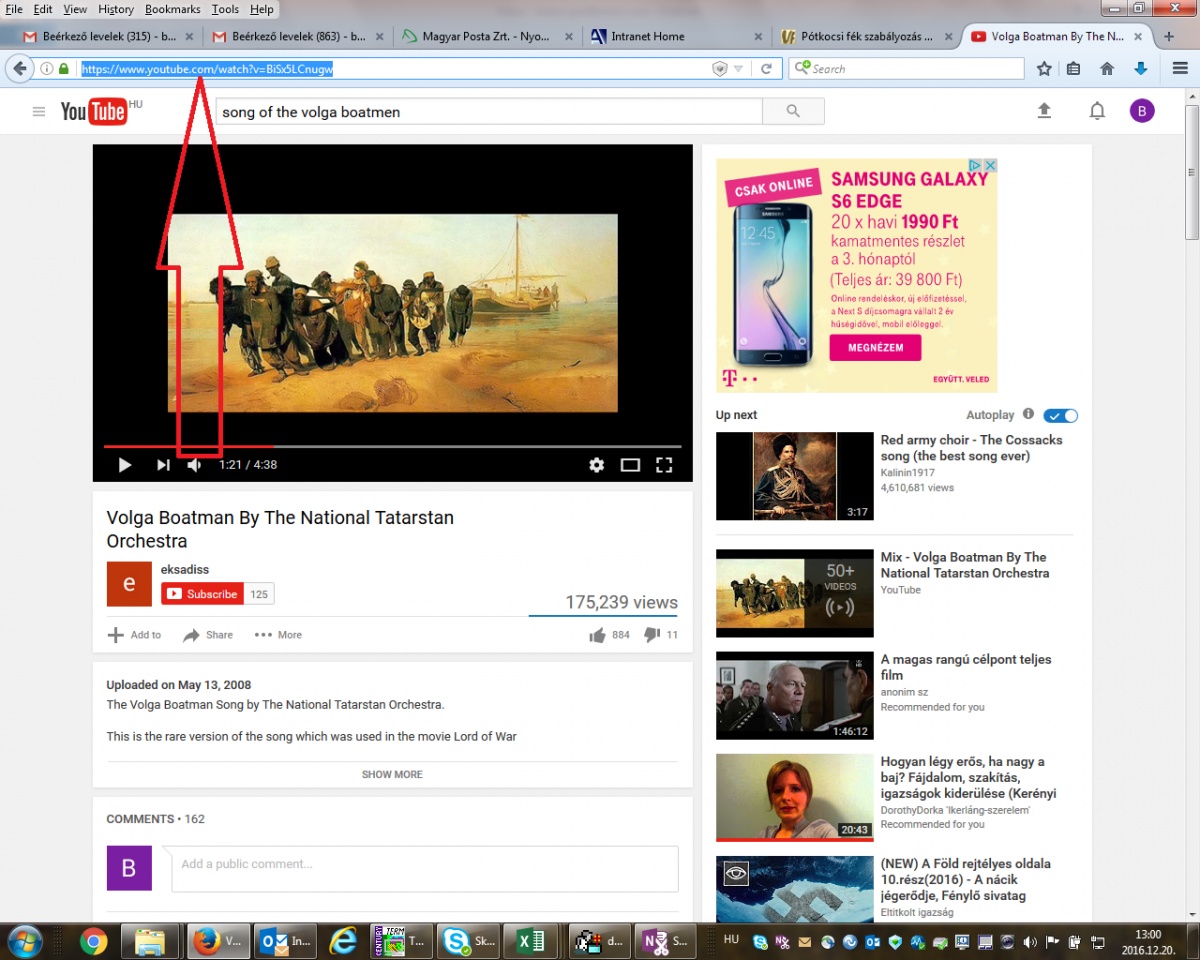The height and width of the screenshot is (960, 1200).
Task: Open YouTube notifications bell
Action: pos(1097,111)
